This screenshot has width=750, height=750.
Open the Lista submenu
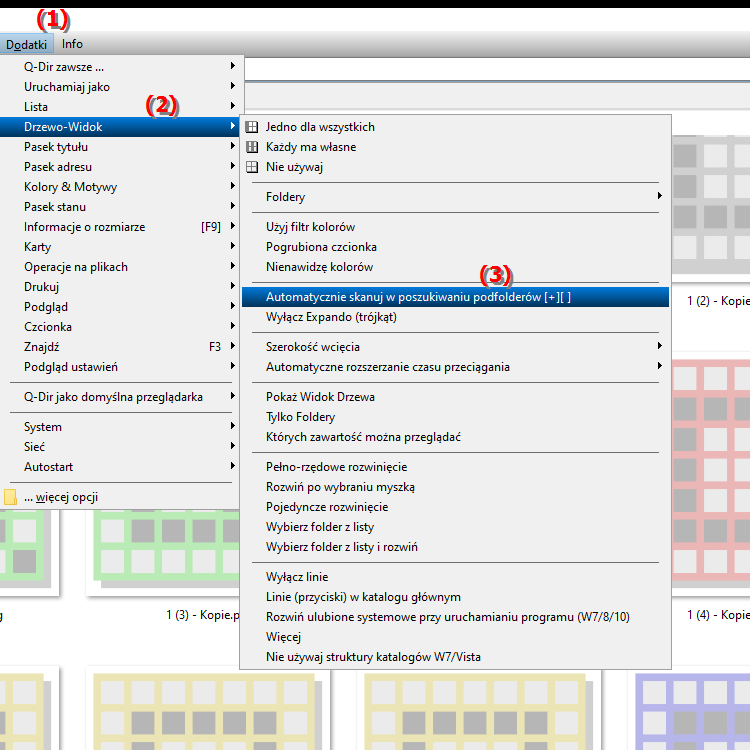[x=120, y=107]
